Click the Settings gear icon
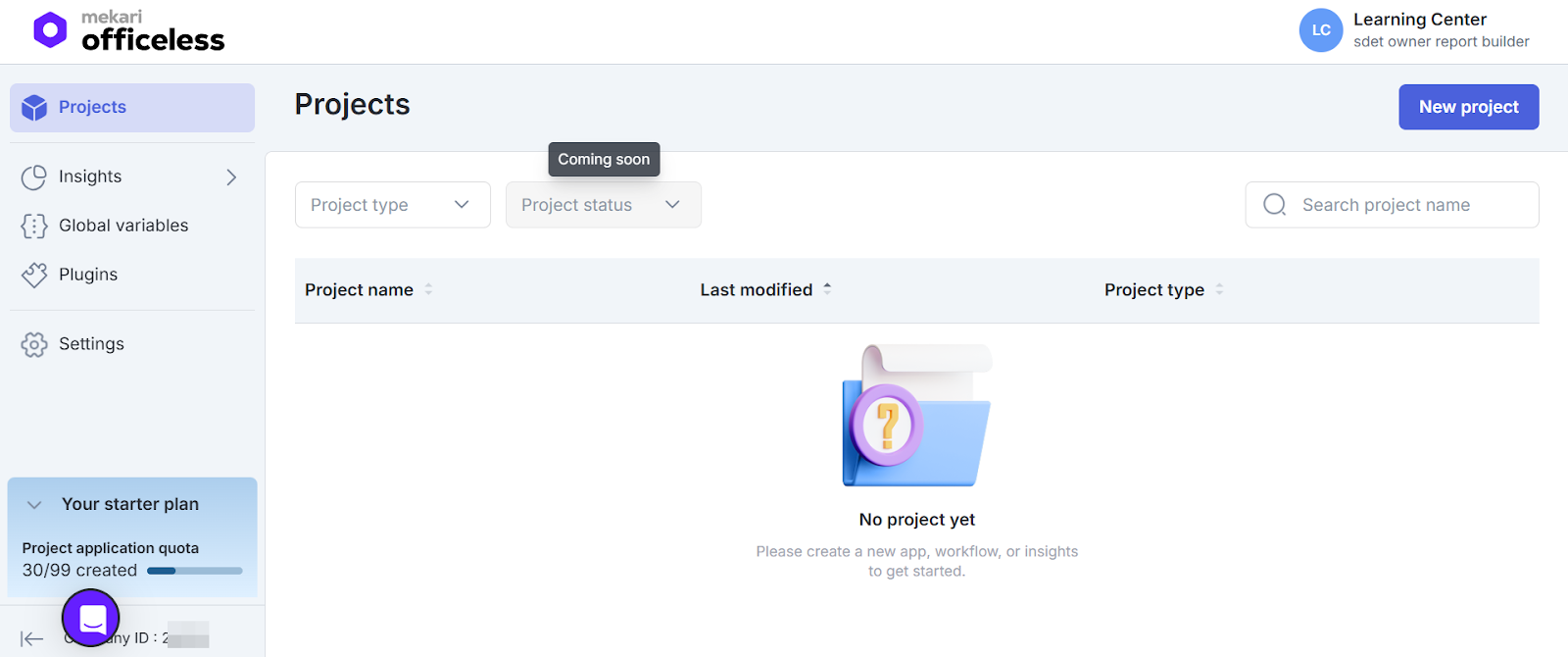1568x657 pixels. [x=34, y=344]
